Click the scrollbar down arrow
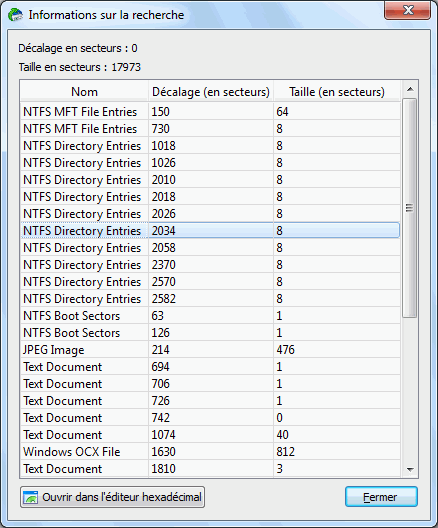This screenshot has height=528, width=438. [x=410, y=469]
